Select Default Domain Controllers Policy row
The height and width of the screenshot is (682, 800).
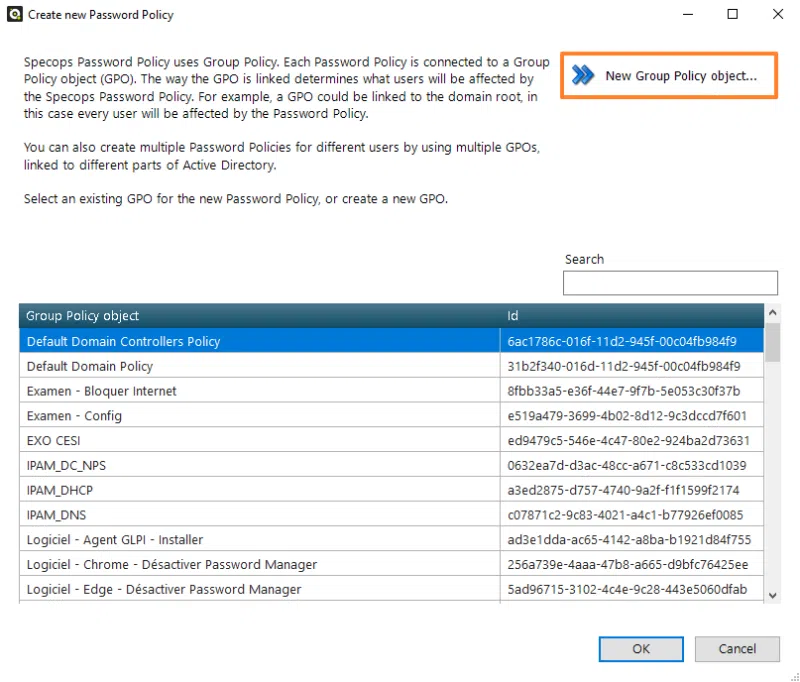click(x=123, y=341)
